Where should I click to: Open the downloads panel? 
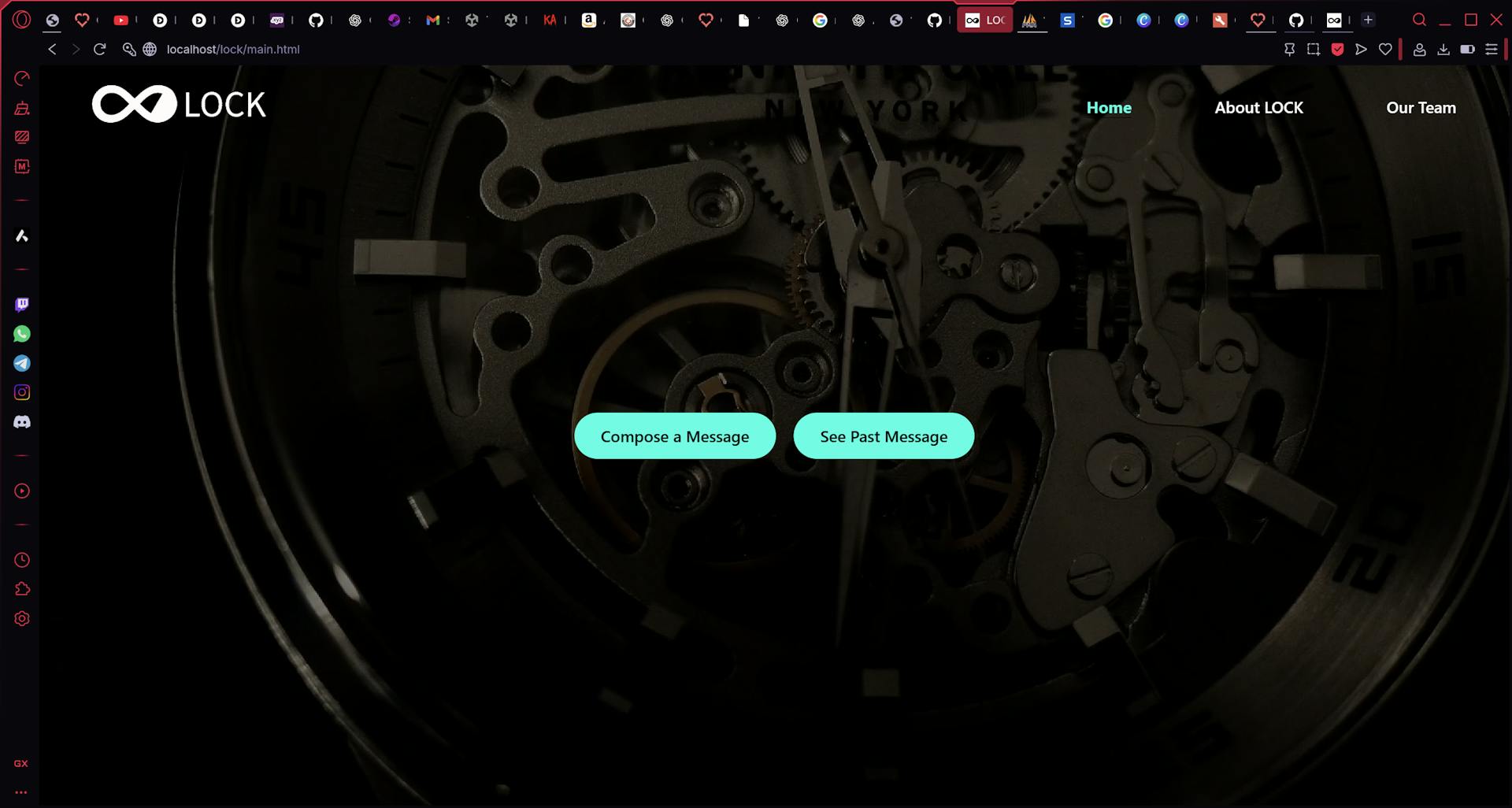coord(1443,49)
